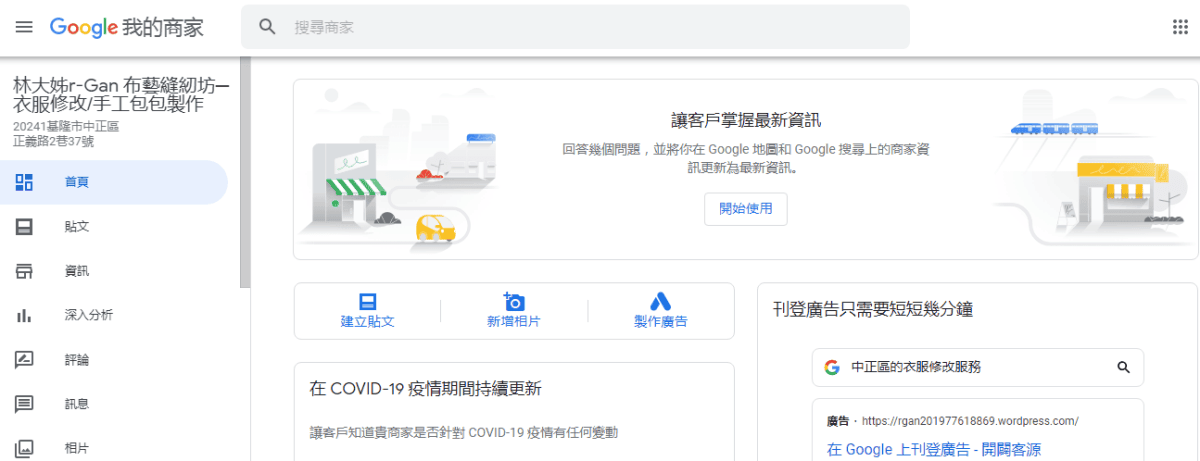
Task: Click the 貼文 post icon in sidebar
Action: [24, 227]
